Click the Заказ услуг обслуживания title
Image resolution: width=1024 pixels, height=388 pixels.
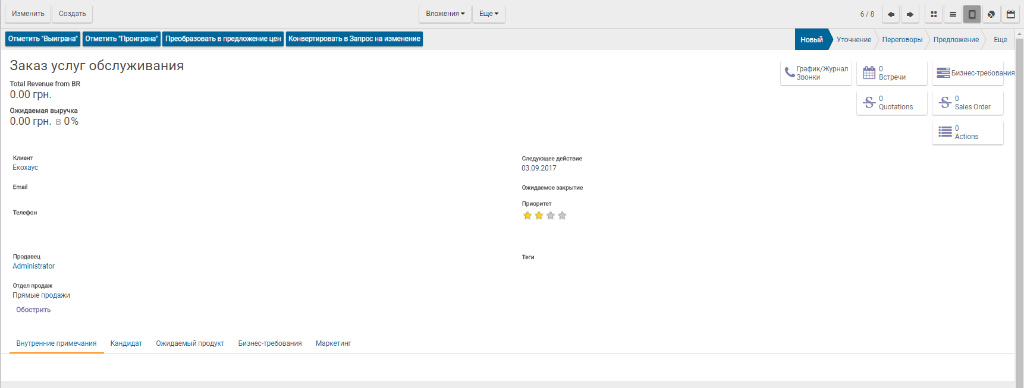(x=97, y=66)
